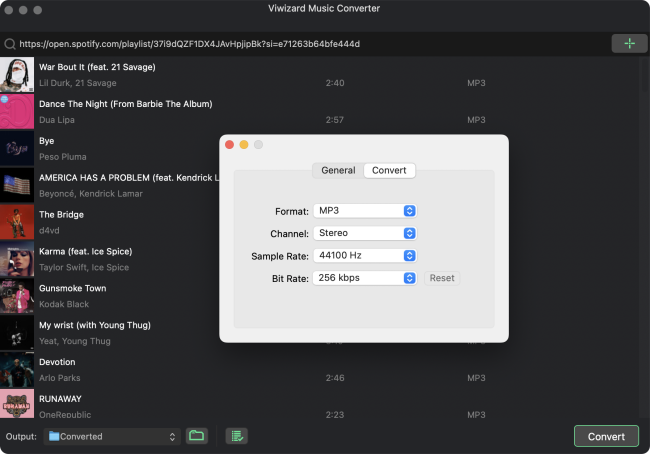The image size is (650, 454).
Task: Open the Output Converted folder dropdown
Action: [112, 436]
